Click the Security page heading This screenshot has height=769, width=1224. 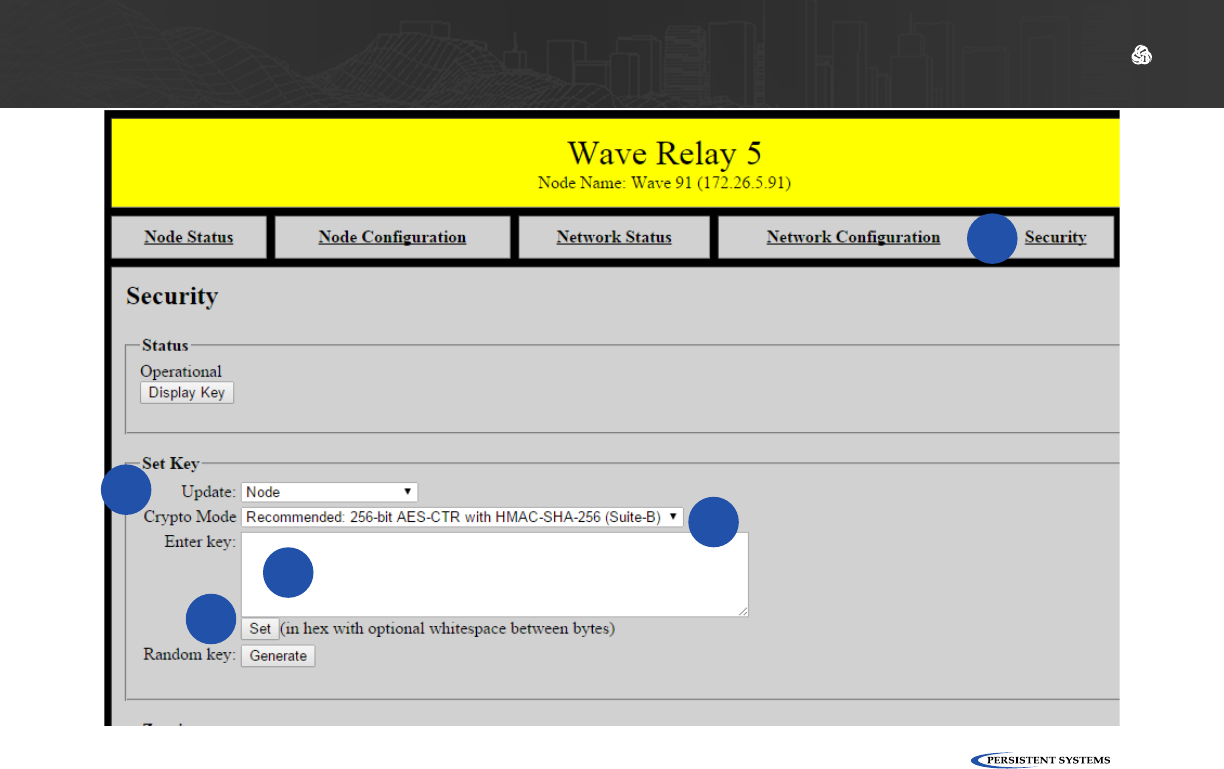tap(172, 296)
